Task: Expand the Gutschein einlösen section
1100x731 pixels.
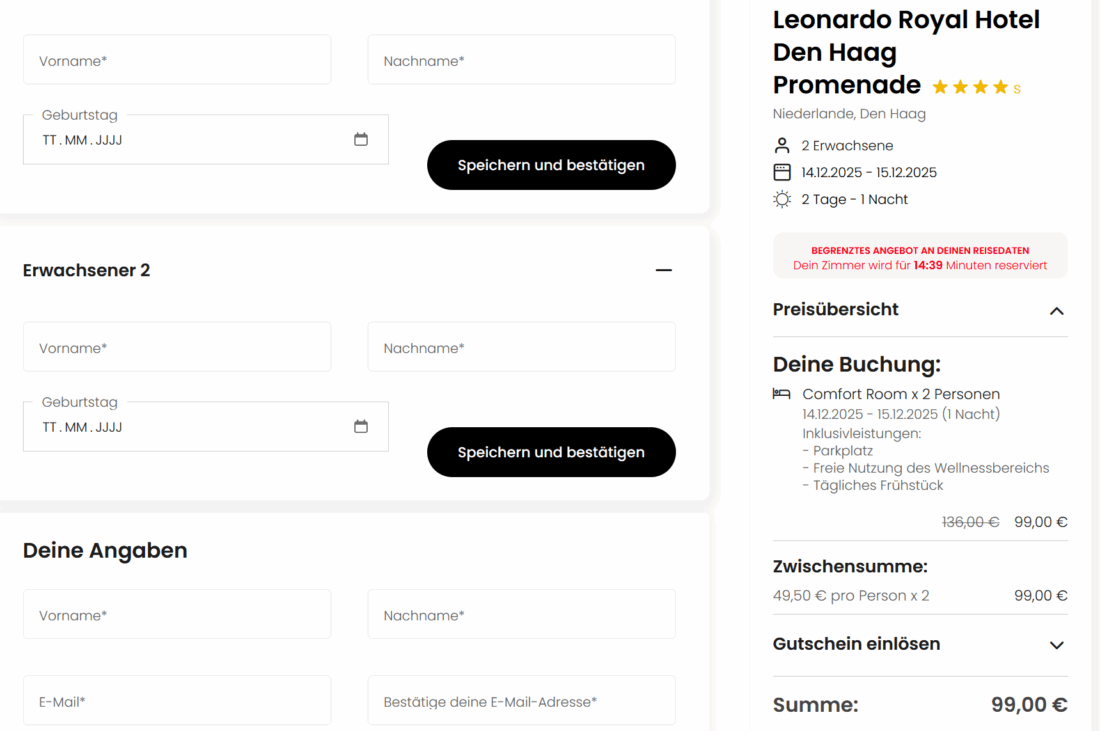Action: coord(1056,645)
